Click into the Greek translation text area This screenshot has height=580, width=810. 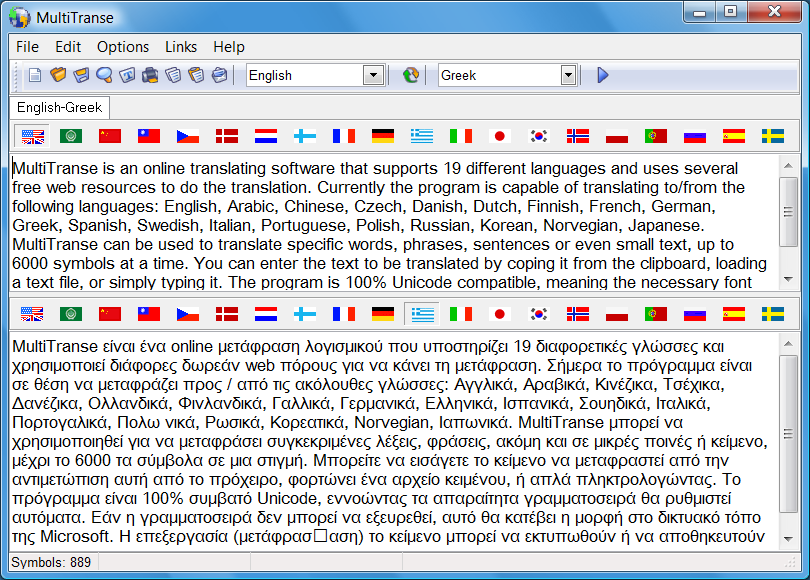(x=394, y=441)
